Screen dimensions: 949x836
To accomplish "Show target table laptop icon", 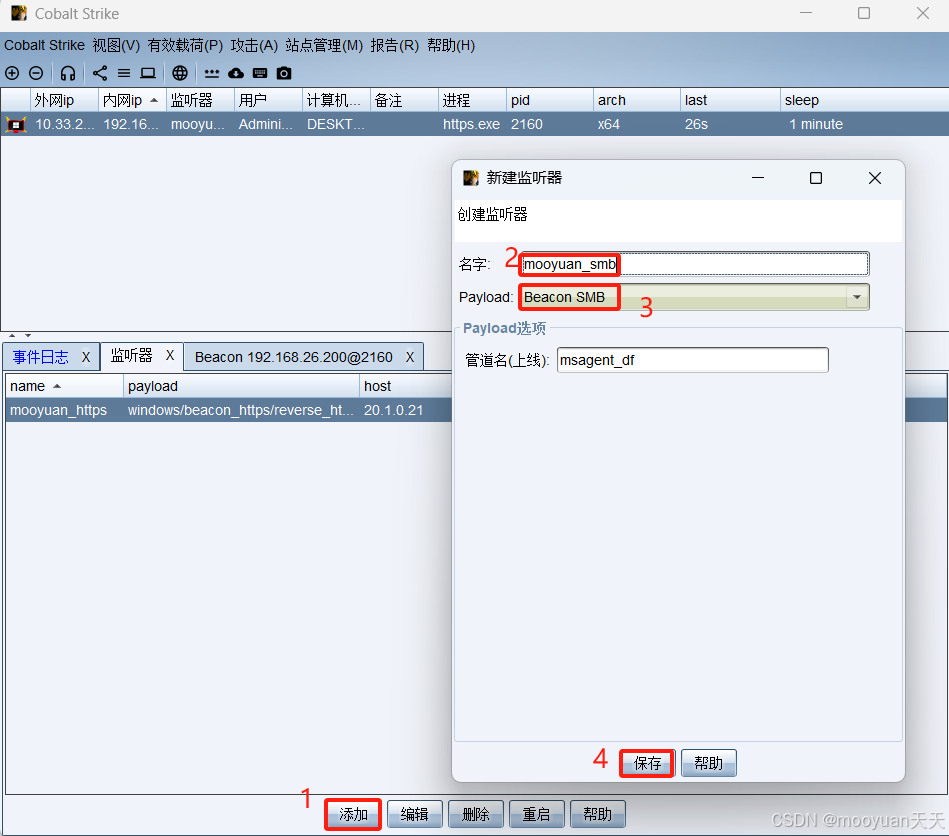I will point(148,73).
